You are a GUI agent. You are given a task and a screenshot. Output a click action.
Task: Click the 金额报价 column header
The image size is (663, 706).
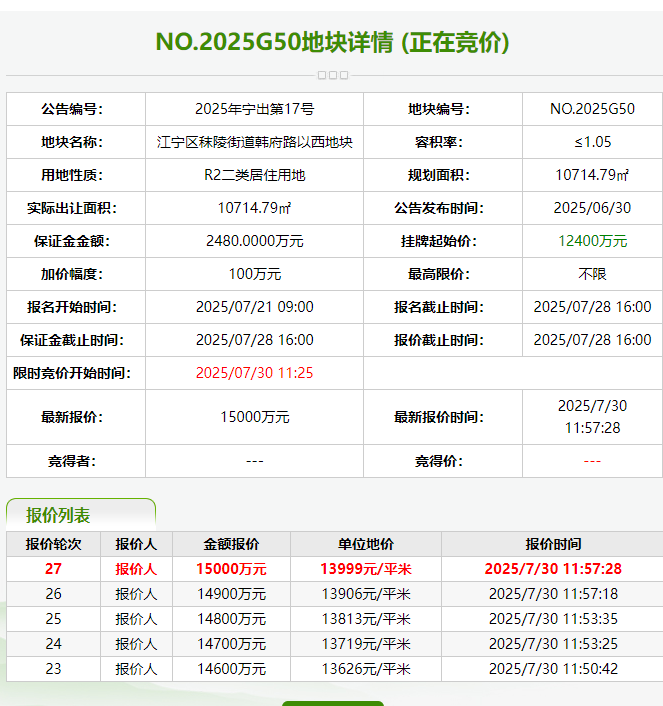click(x=231, y=544)
